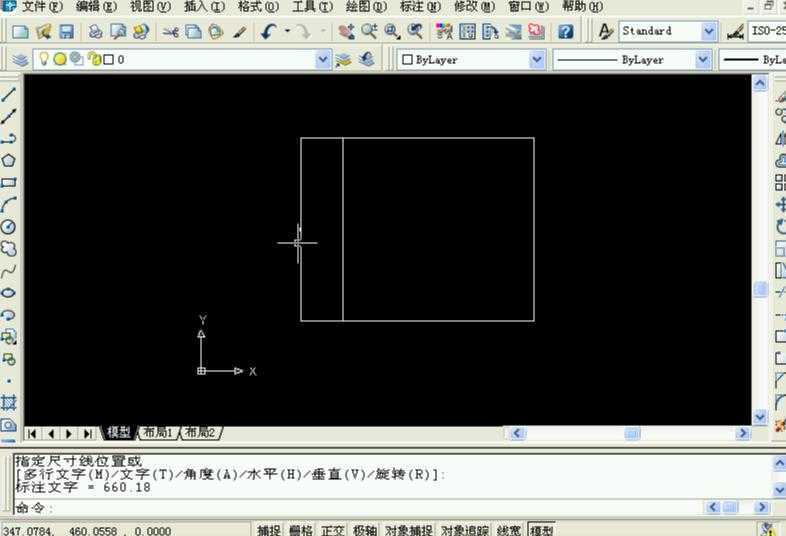Toggle 线宽 lineweight display
The height and width of the screenshot is (536, 786).
pos(509,530)
